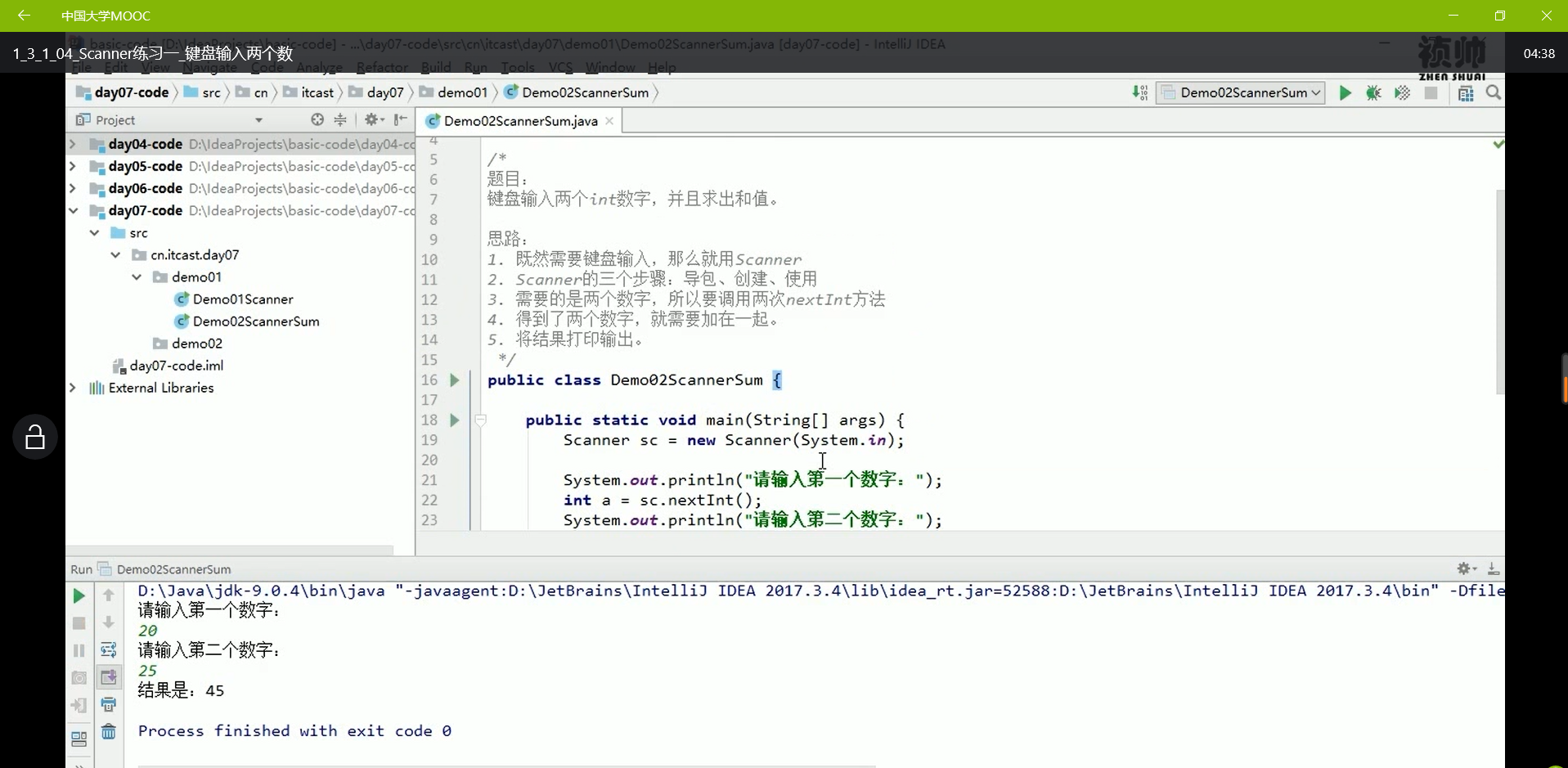Click day07-code in the breadcrumb bar
The height and width of the screenshot is (768, 1568).
[x=123, y=92]
